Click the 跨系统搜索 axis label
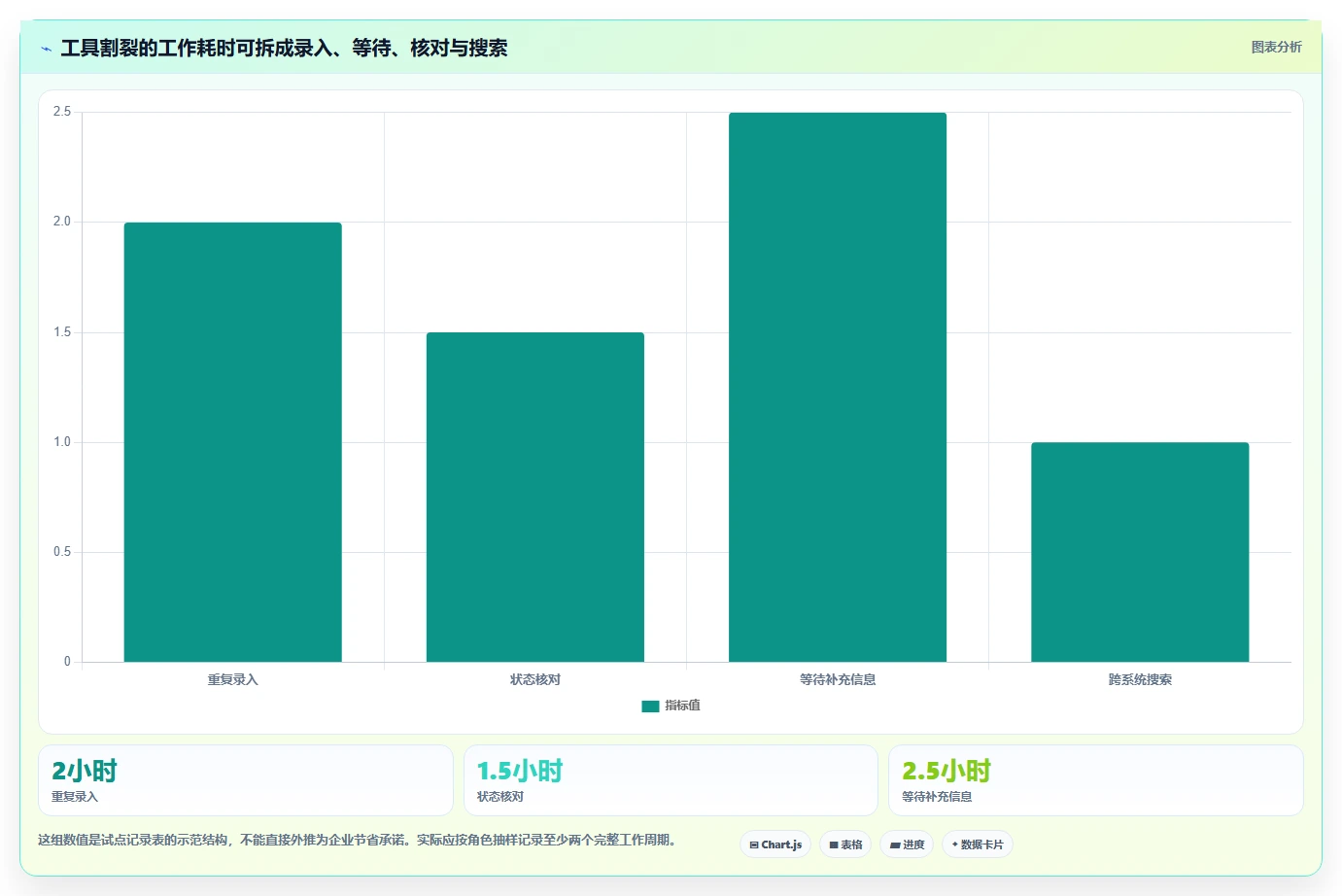The height and width of the screenshot is (896, 1342). click(x=1140, y=679)
